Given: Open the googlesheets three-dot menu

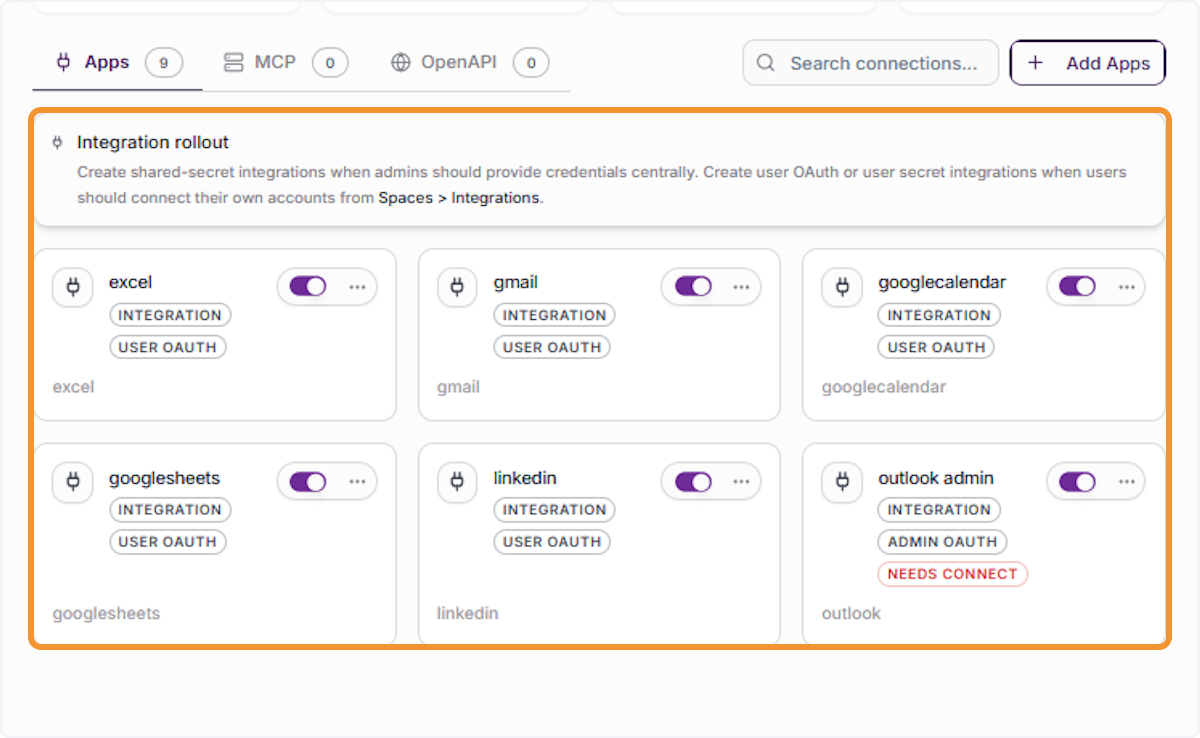Looking at the screenshot, I should 357,482.
